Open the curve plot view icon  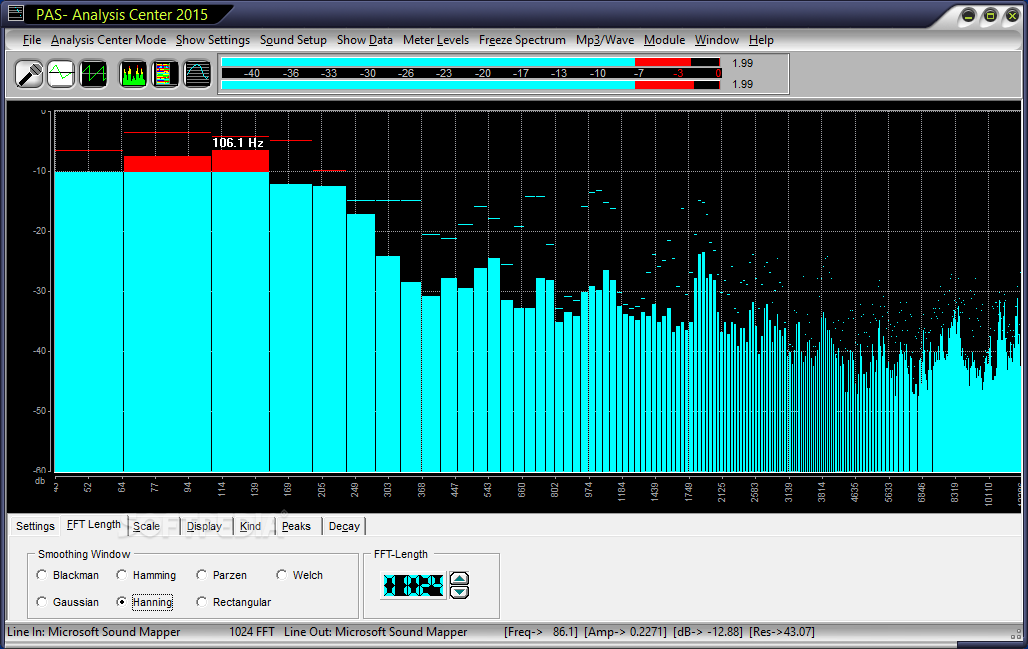click(x=197, y=74)
